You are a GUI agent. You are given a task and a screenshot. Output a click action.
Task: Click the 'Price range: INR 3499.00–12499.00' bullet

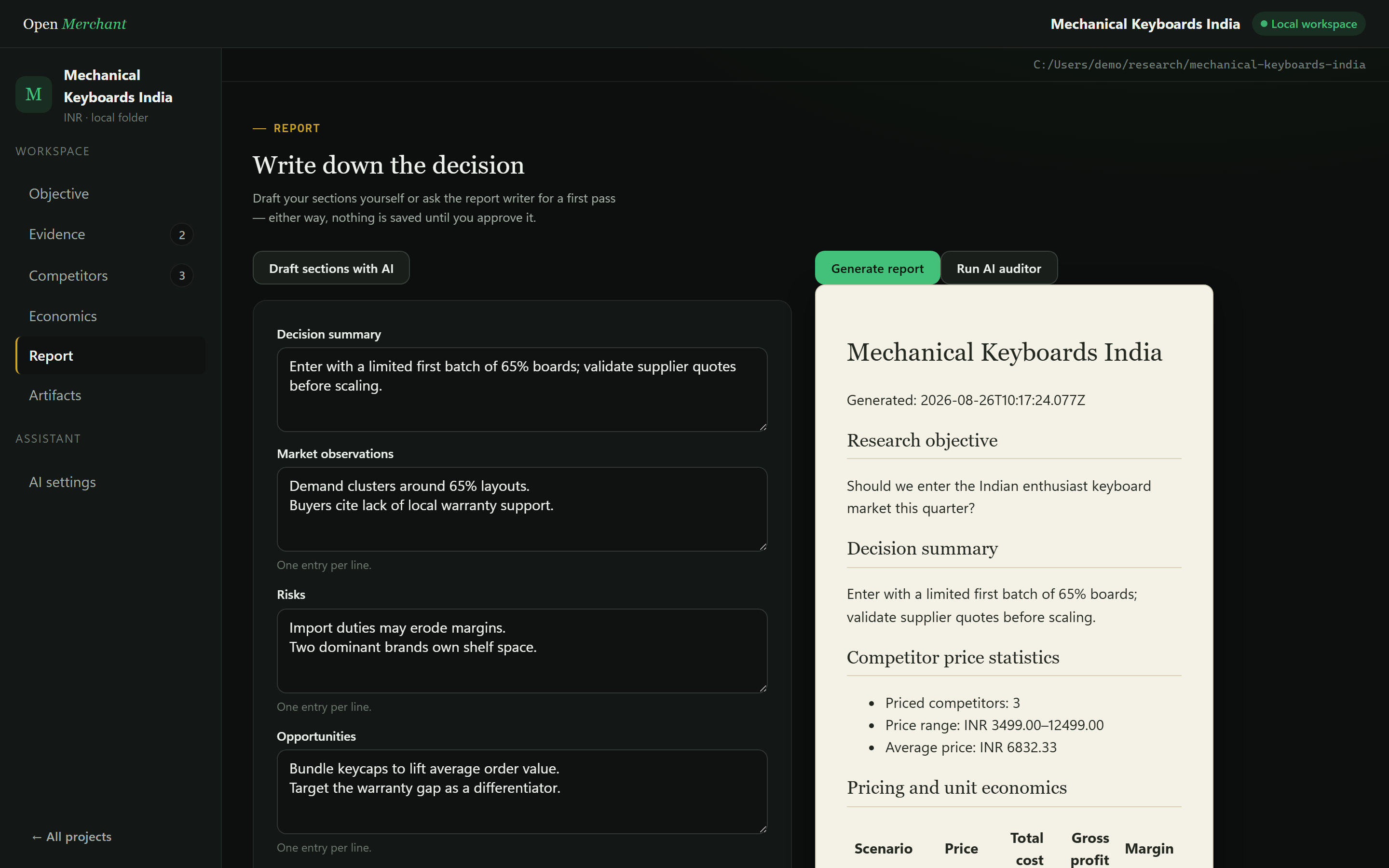coord(994,725)
